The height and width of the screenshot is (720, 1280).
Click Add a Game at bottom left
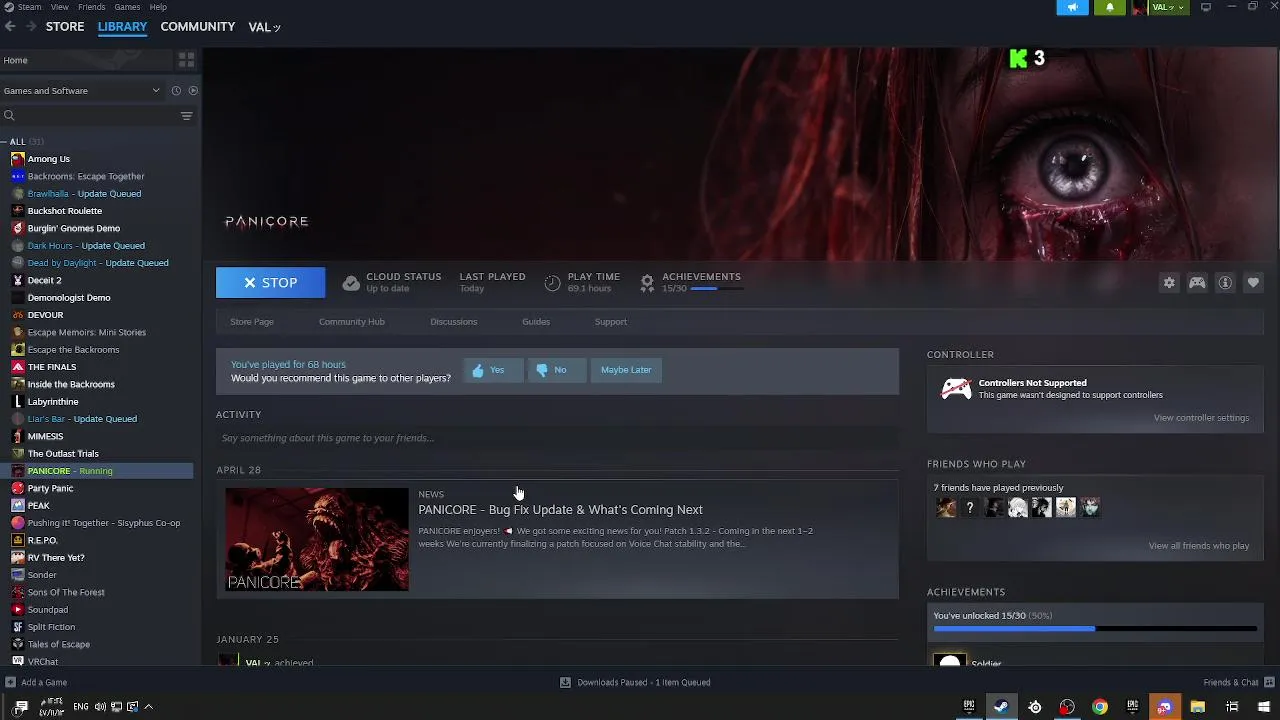tap(36, 683)
